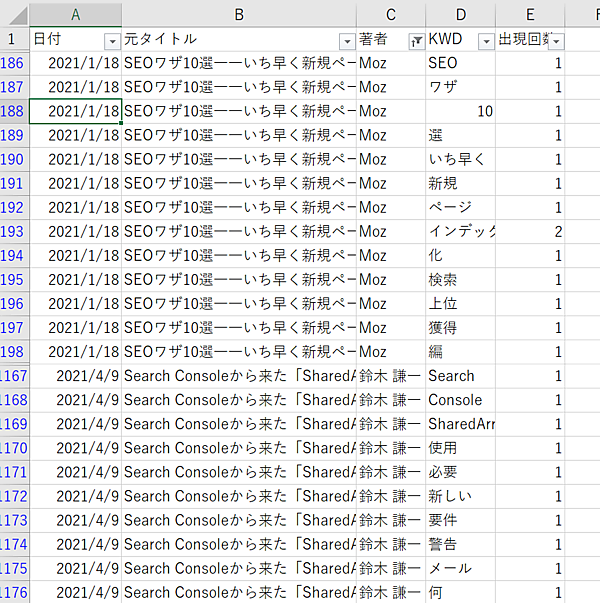Click KWD cell containing 編
Screen dimensions: 600x603
click(x=461, y=352)
